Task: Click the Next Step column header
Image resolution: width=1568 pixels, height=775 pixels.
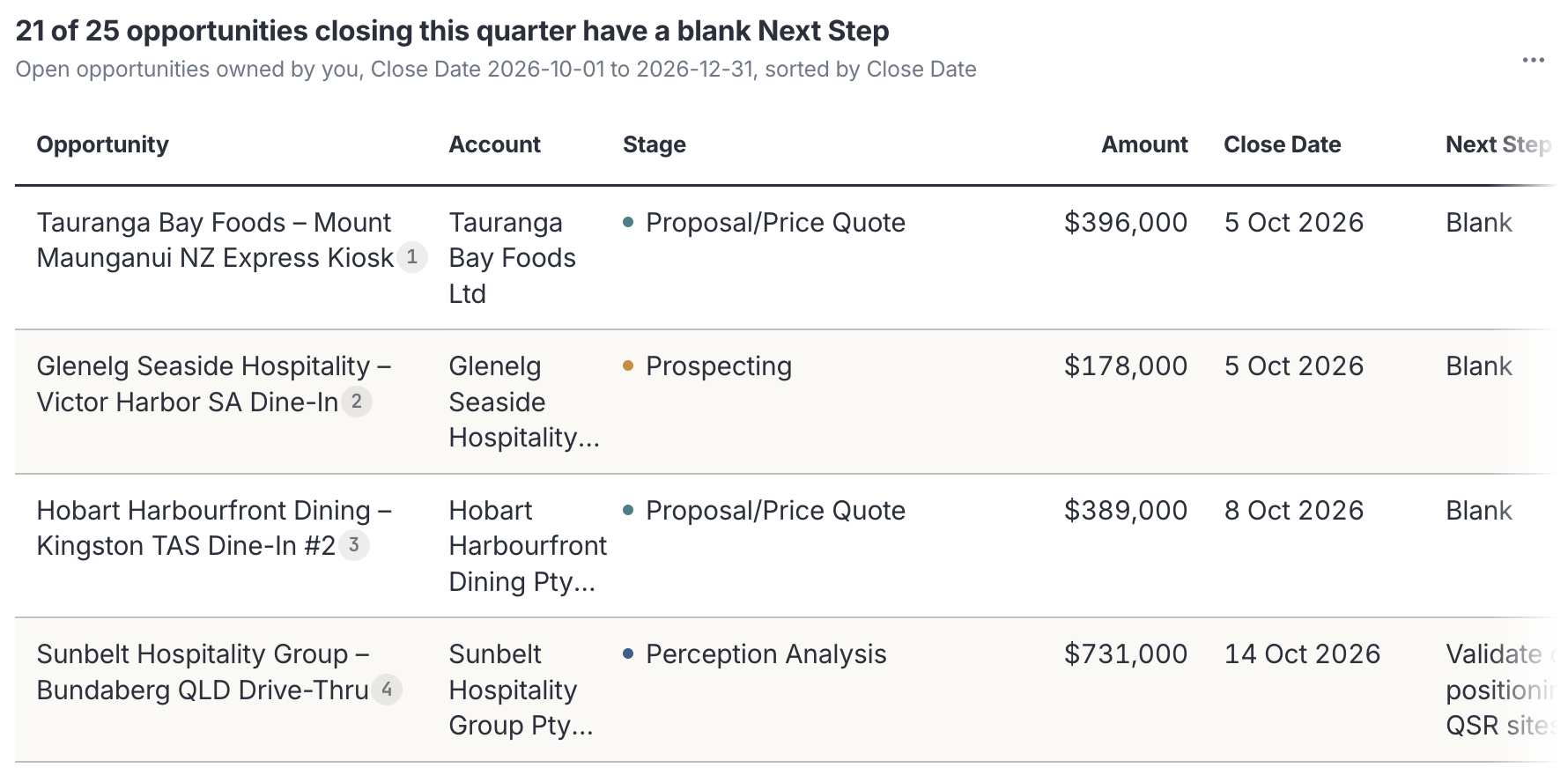Action: click(x=1498, y=144)
